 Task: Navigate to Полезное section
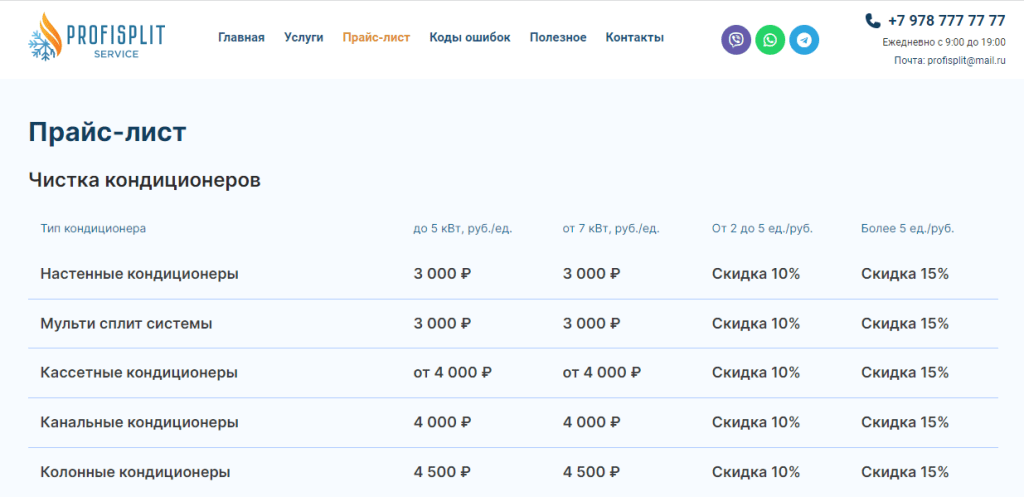[x=558, y=38]
